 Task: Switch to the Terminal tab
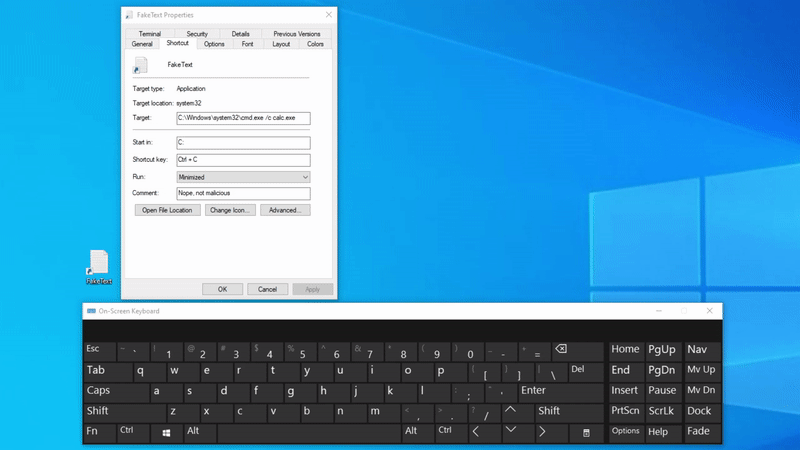coord(150,34)
